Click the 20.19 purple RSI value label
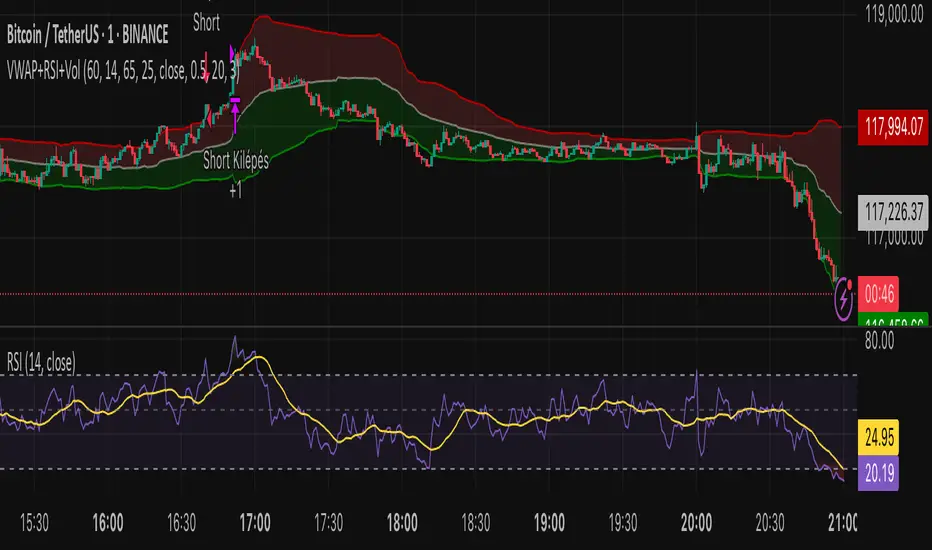932x550 pixels. click(x=879, y=473)
